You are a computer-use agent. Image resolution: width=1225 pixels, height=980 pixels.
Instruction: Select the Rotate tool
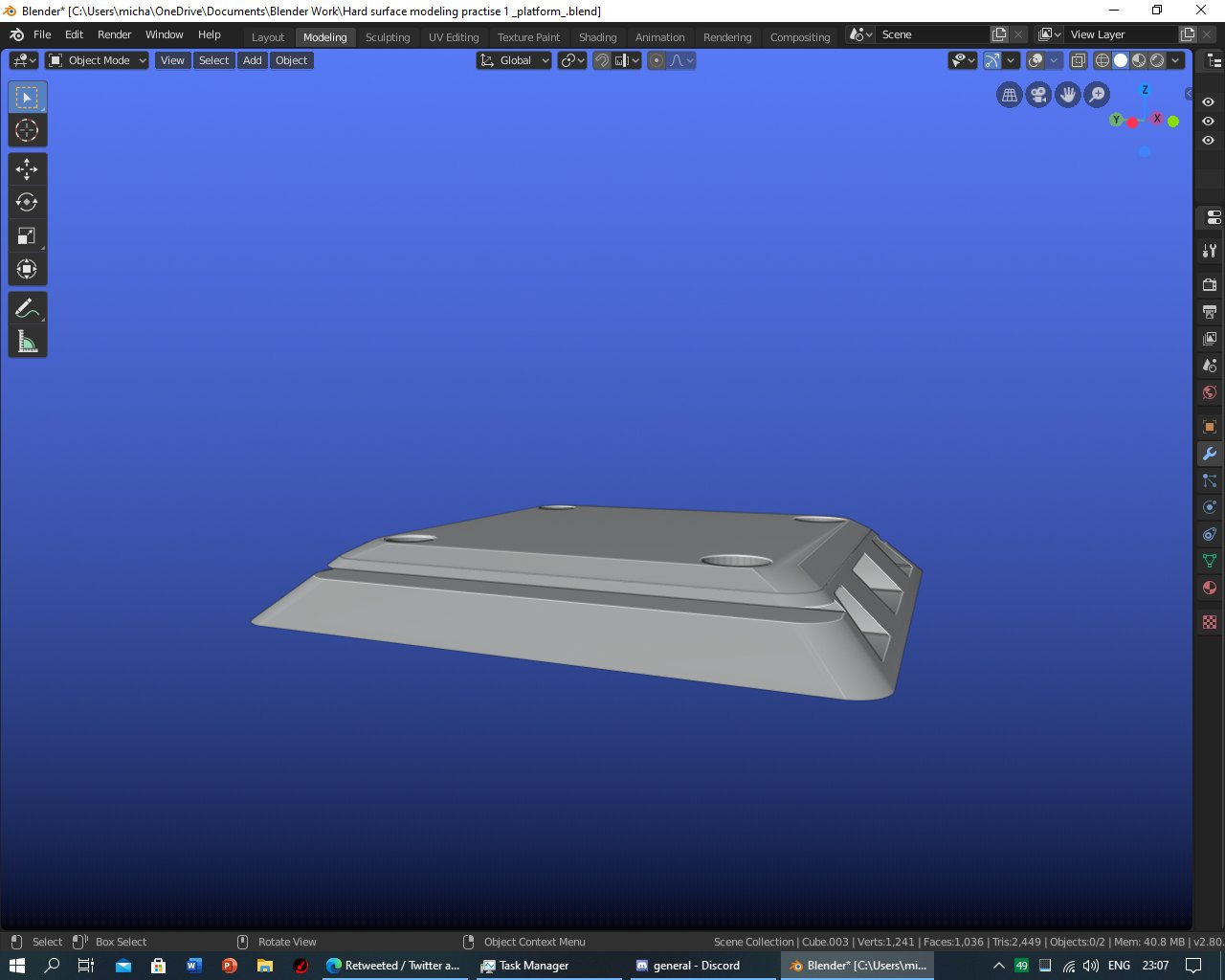click(x=27, y=202)
